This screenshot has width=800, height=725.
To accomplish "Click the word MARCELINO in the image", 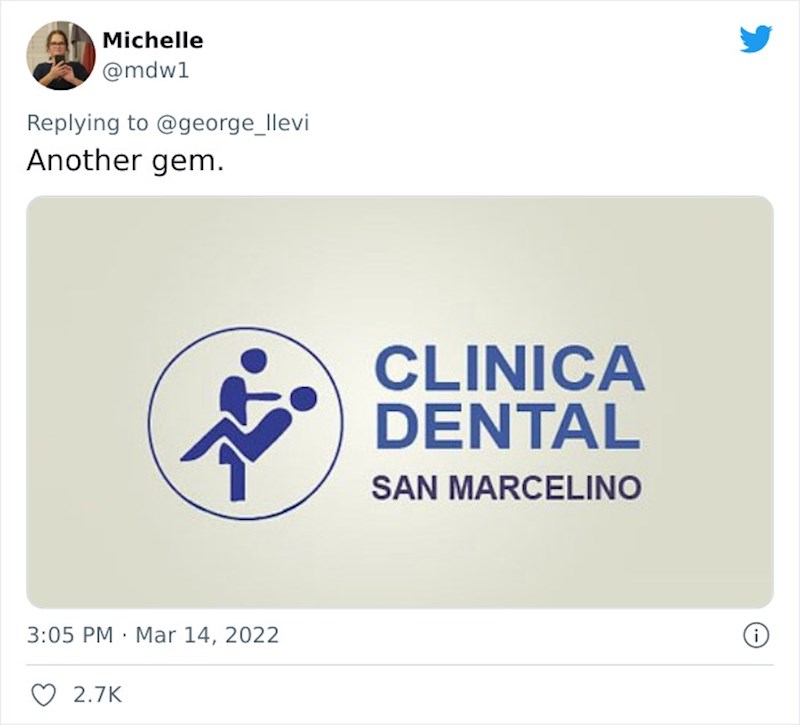I will coord(544,488).
